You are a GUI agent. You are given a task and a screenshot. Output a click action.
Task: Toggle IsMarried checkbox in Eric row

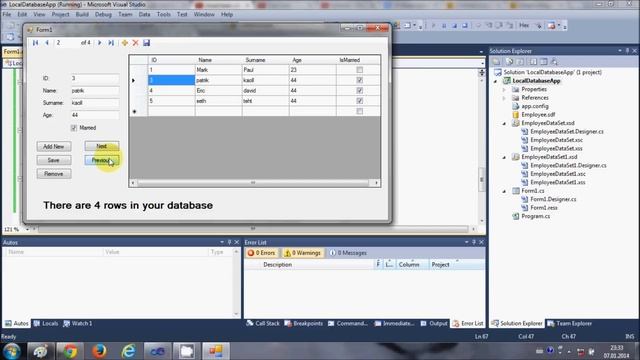pos(360,91)
